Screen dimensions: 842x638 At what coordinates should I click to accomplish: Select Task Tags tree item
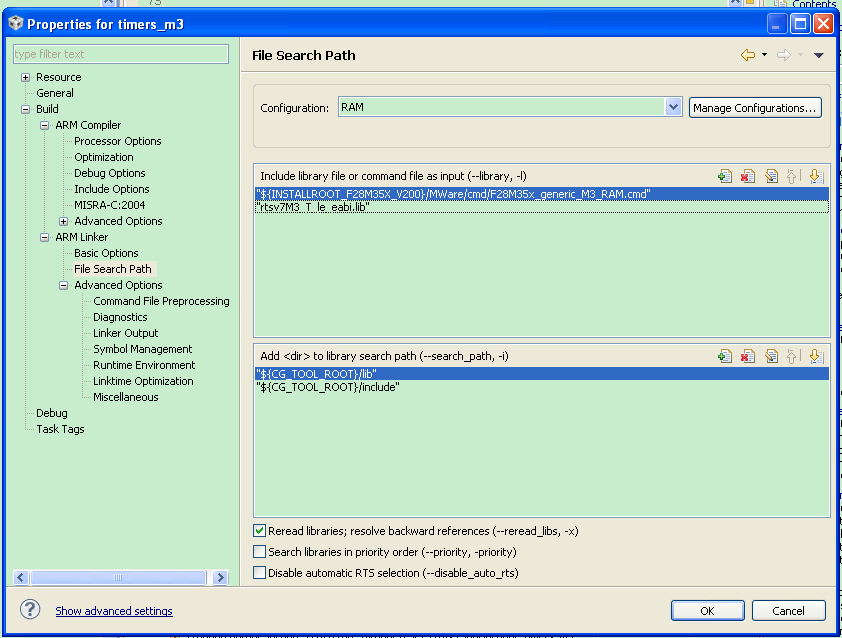click(60, 429)
